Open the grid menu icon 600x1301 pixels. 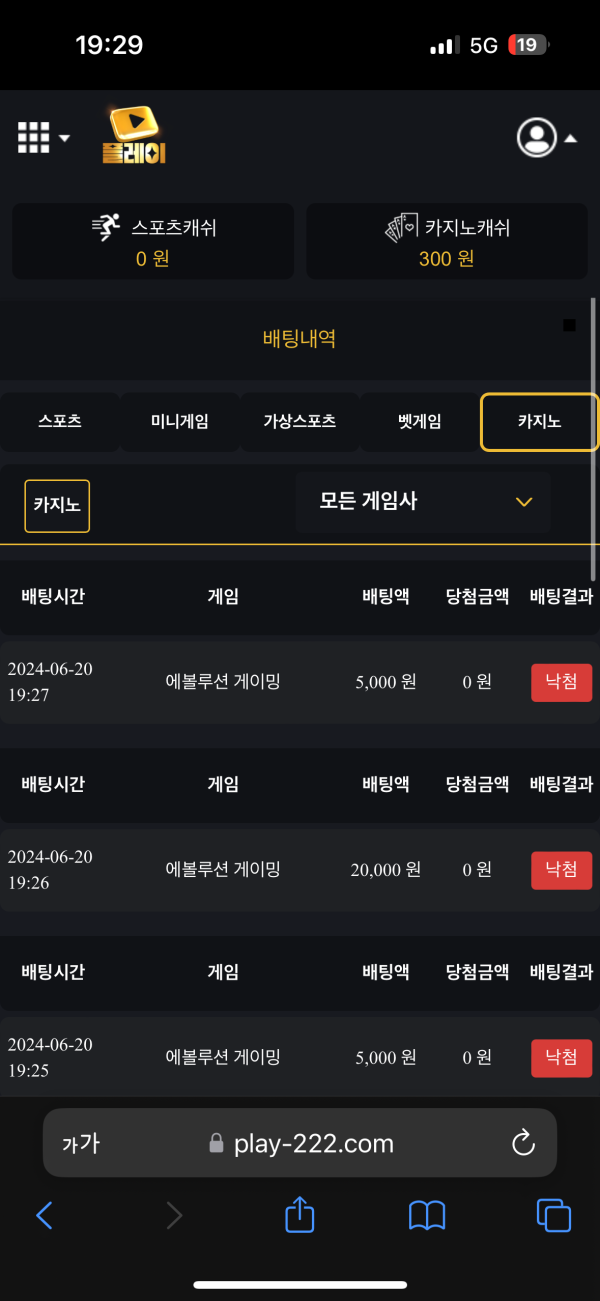[x=33, y=138]
